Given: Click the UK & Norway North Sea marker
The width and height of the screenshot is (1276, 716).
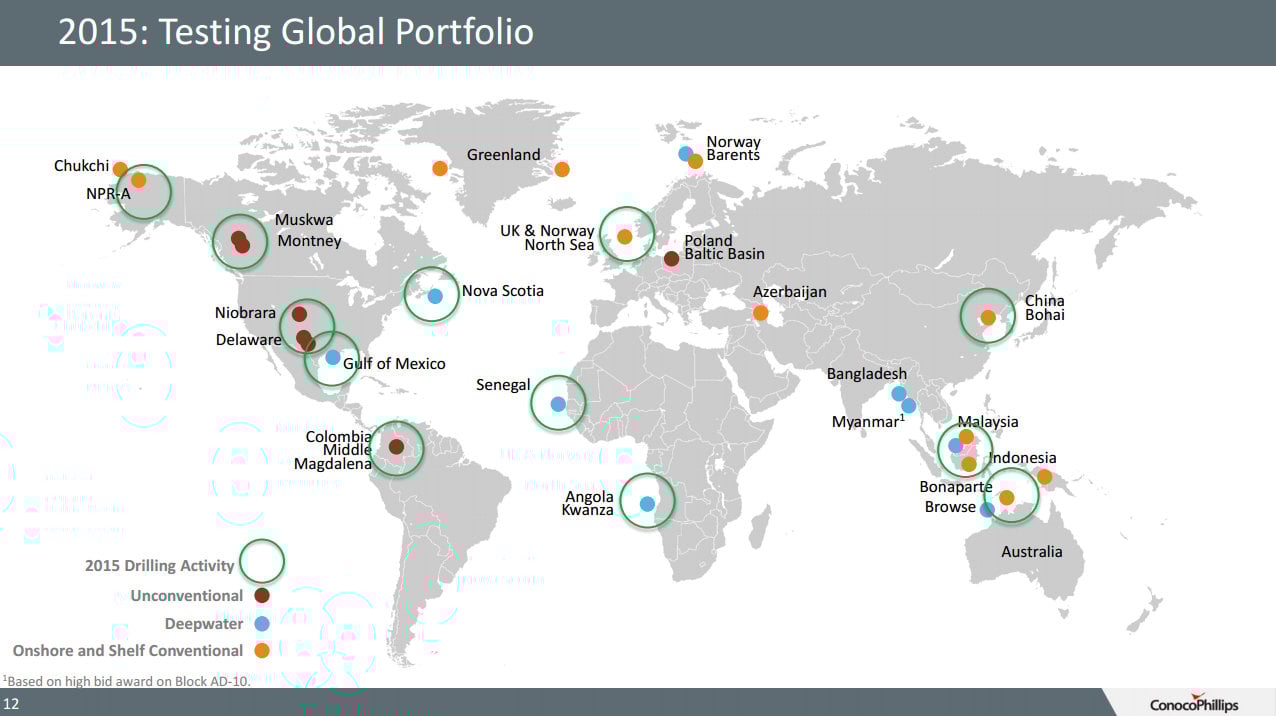Looking at the screenshot, I should pos(625,237).
